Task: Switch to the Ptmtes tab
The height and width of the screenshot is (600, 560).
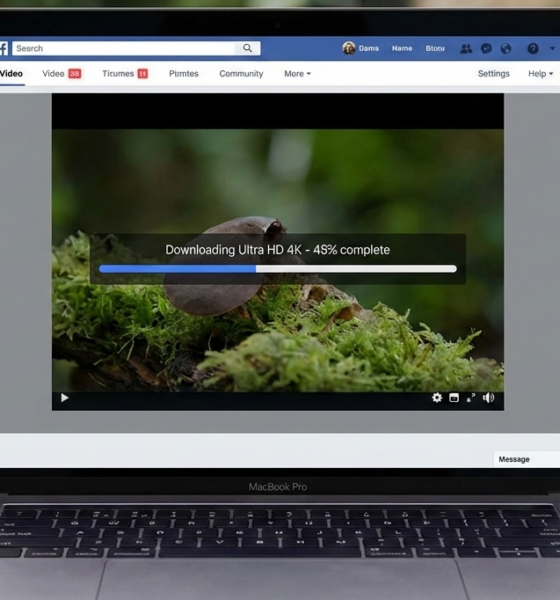Action: [x=184, y=74]
